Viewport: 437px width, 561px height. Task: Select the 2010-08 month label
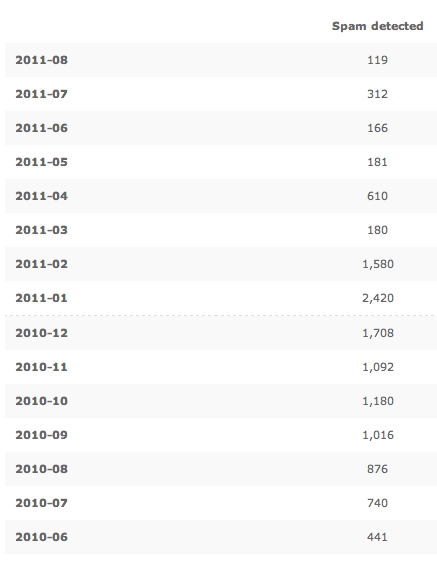coord(42,469)
